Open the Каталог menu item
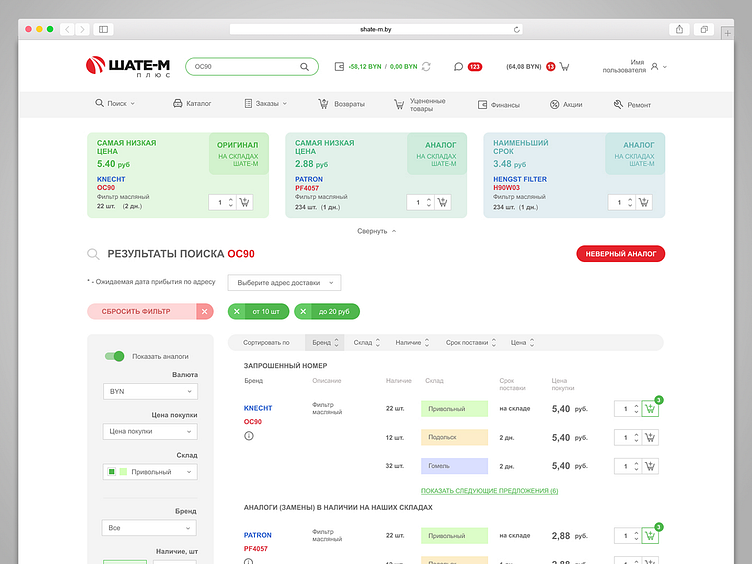The height and width of the screenshot is (564, 752). (x=192, y=104)
